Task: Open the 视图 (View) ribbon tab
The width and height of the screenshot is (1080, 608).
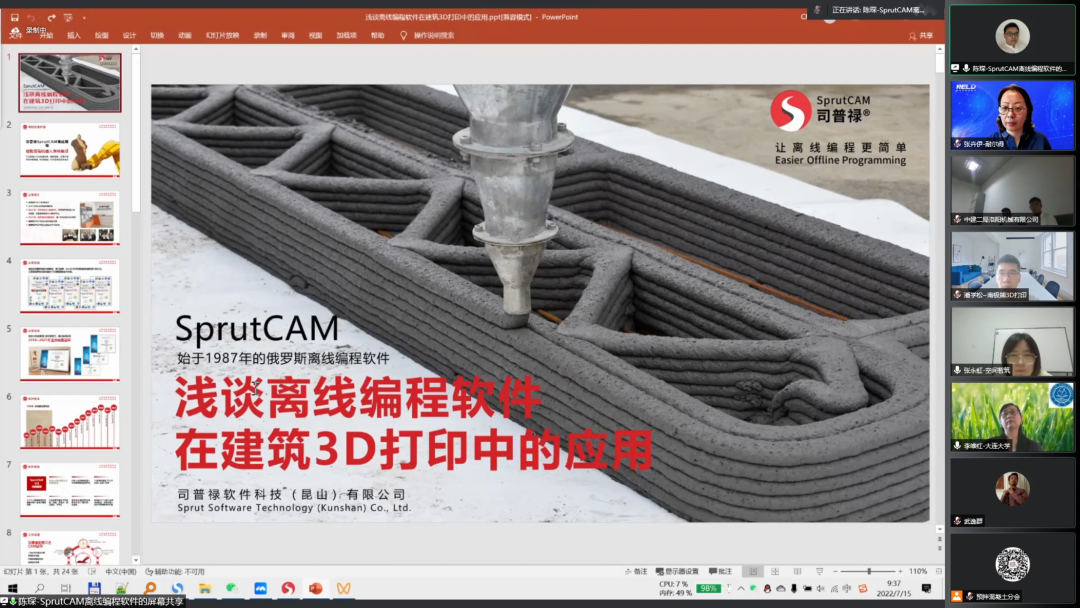Action: tap(315, 35)
